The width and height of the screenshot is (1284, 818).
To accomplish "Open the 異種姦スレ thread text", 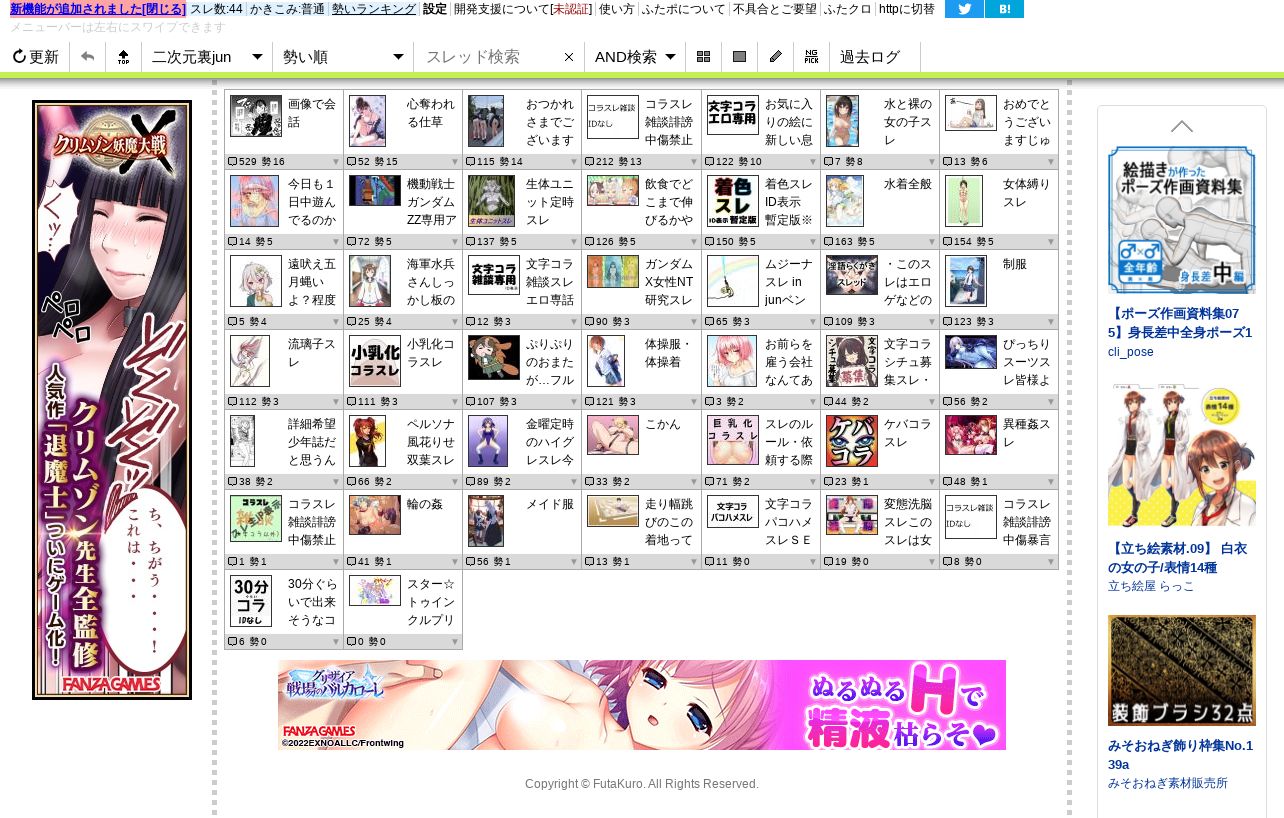I will (1028, 432).
